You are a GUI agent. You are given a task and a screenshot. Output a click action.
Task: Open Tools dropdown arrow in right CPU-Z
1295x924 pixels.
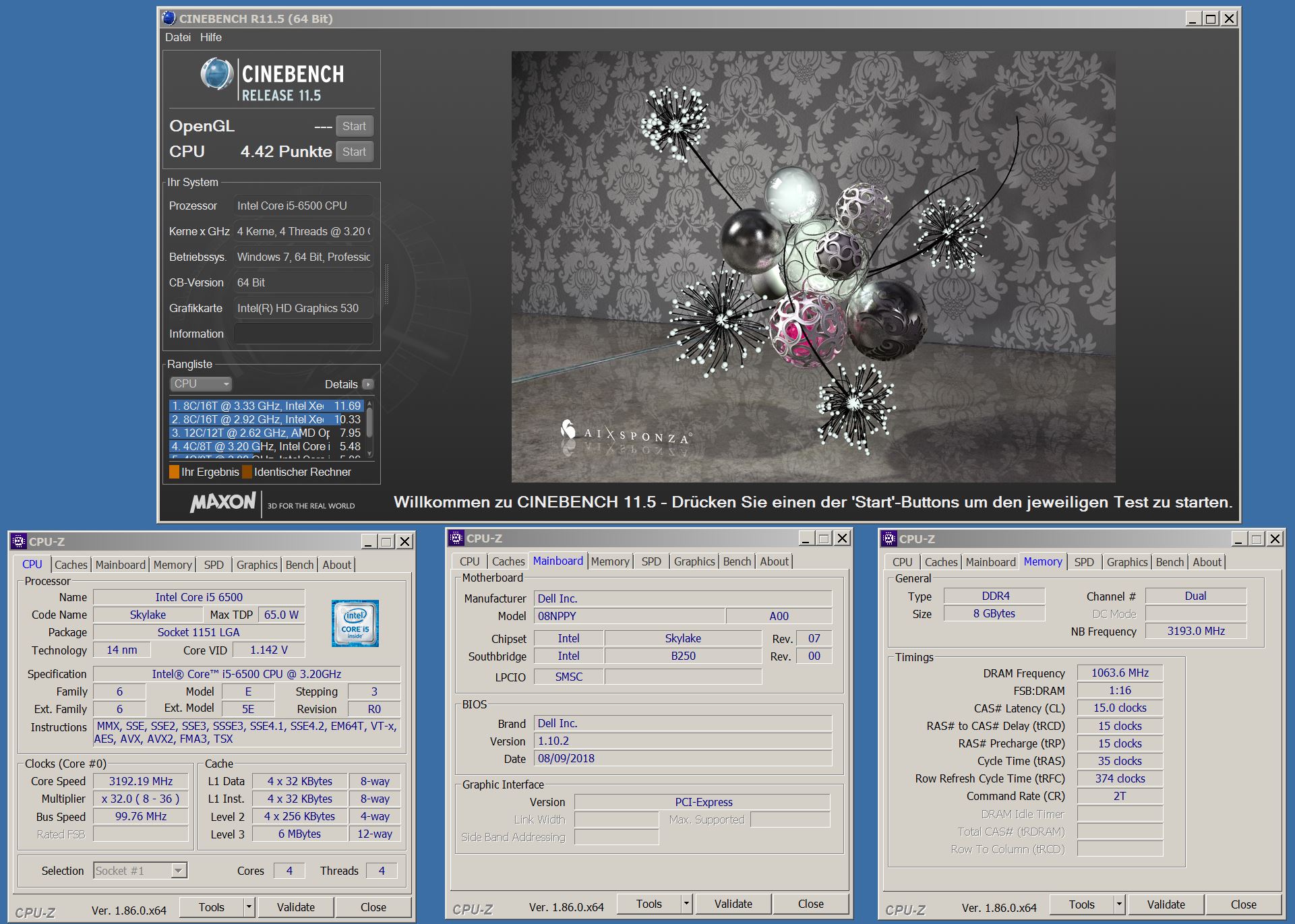coord(1119,904)
